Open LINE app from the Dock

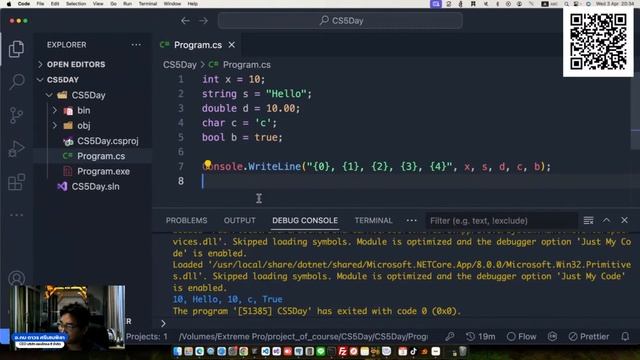point(320,351)
